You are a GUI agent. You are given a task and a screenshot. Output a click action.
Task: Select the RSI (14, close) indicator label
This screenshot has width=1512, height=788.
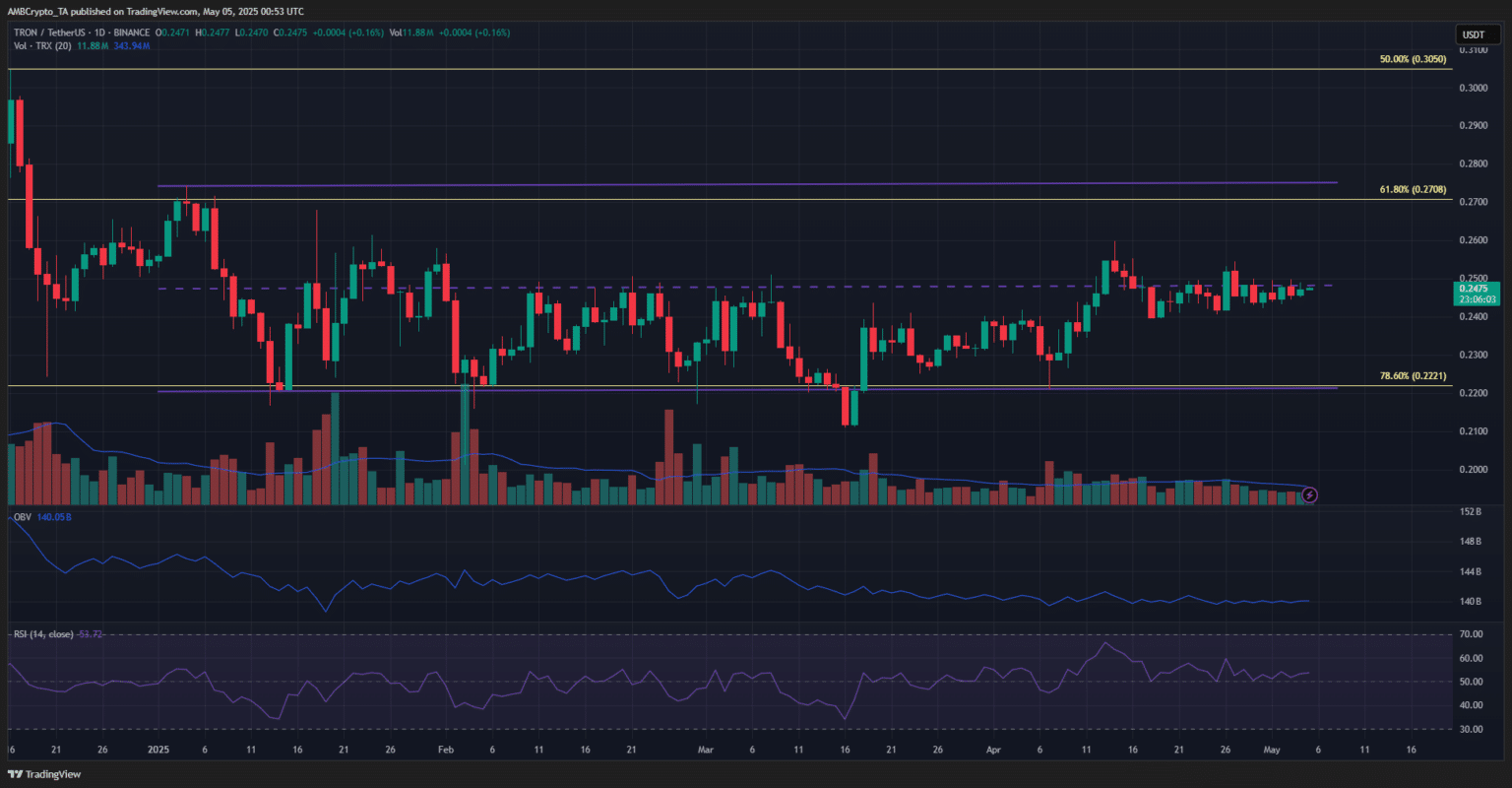(x=44, y=633)
